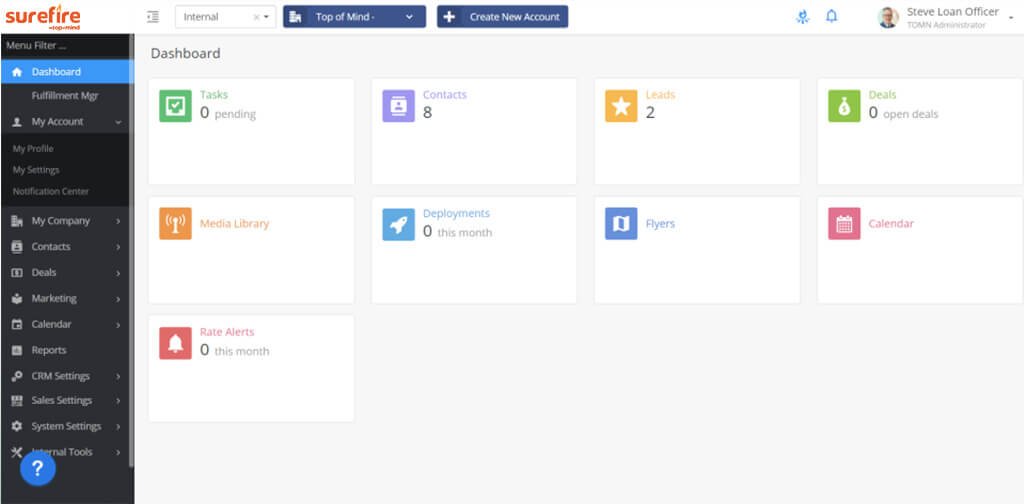Open the Contacts link on the dashboard tile
Screen dimensions: 1024x504
coord(445,95)
